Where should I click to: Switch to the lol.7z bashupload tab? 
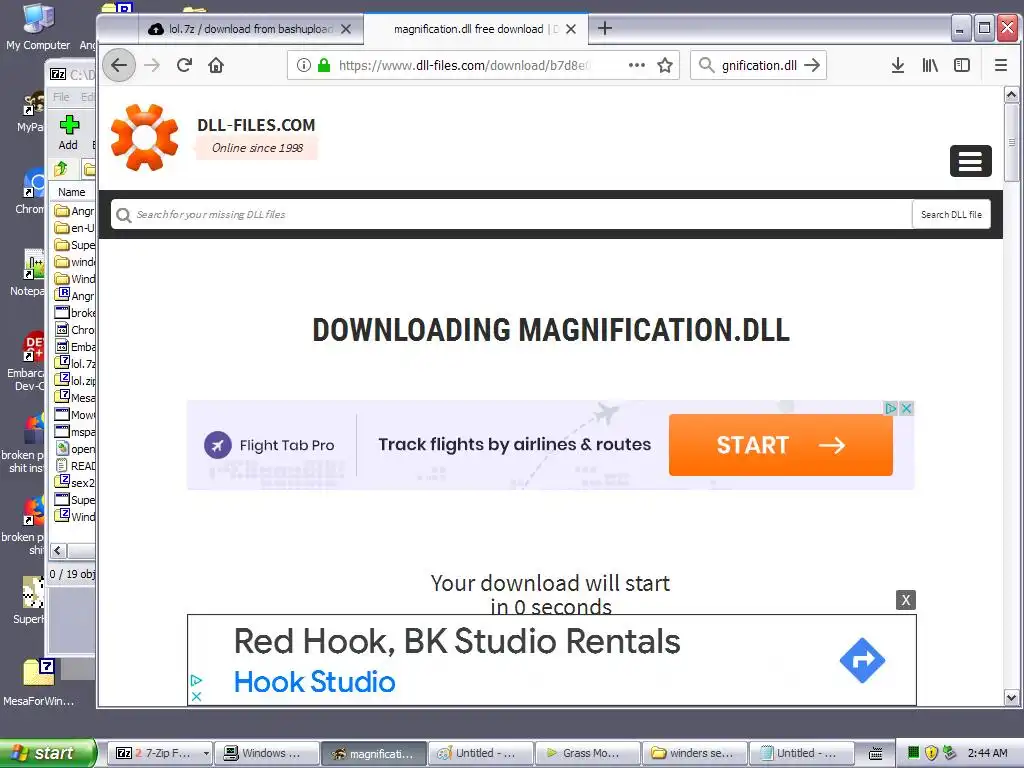(x=250, y=29)
